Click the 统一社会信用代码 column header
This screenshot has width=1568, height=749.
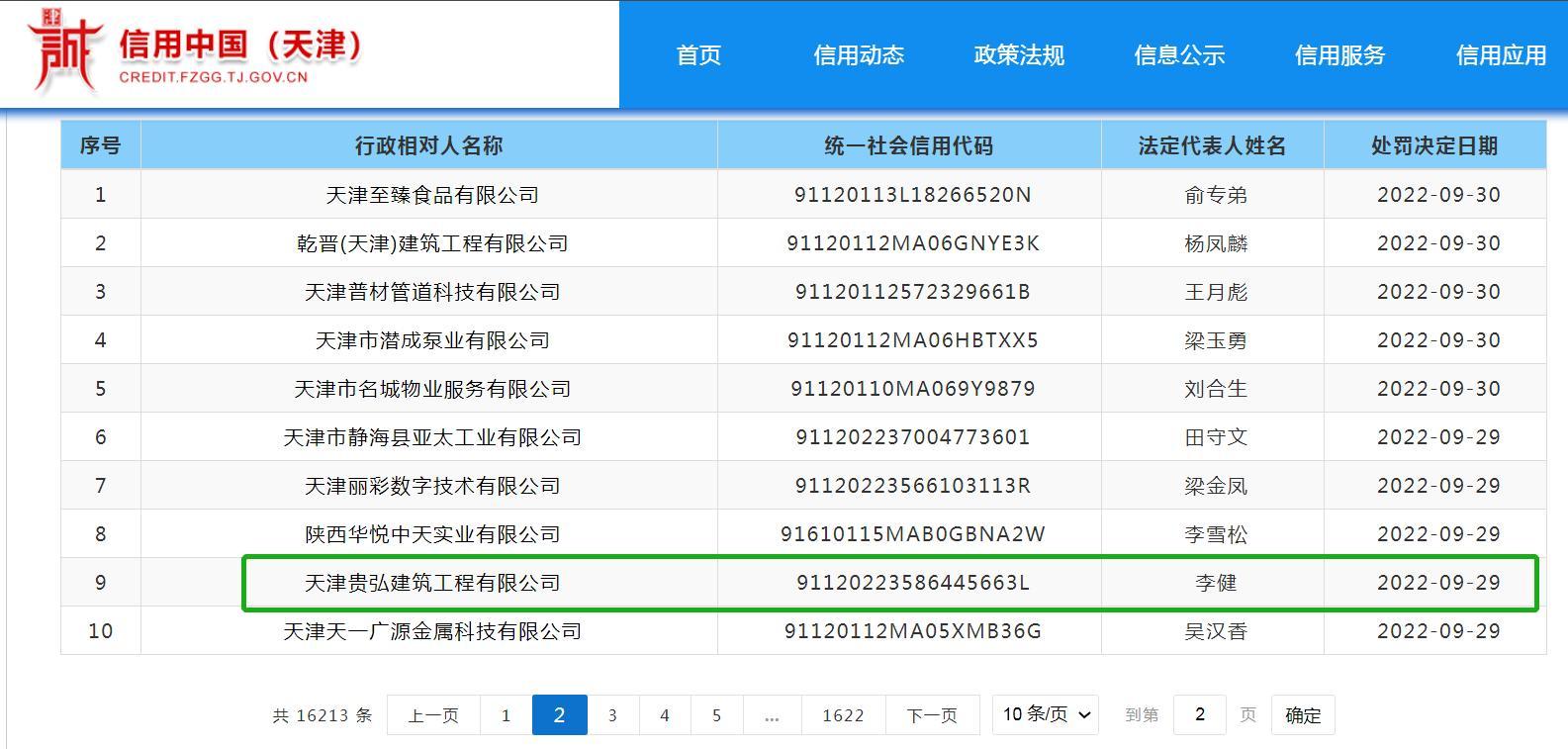[x=909, y=145]
